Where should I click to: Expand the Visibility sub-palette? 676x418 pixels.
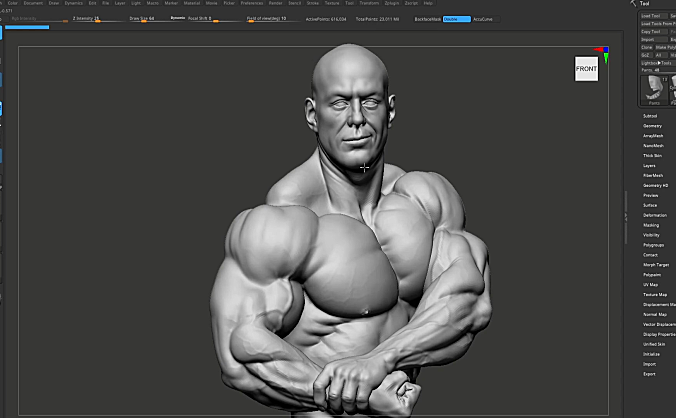pyautogui.click(x=651, y=235)
